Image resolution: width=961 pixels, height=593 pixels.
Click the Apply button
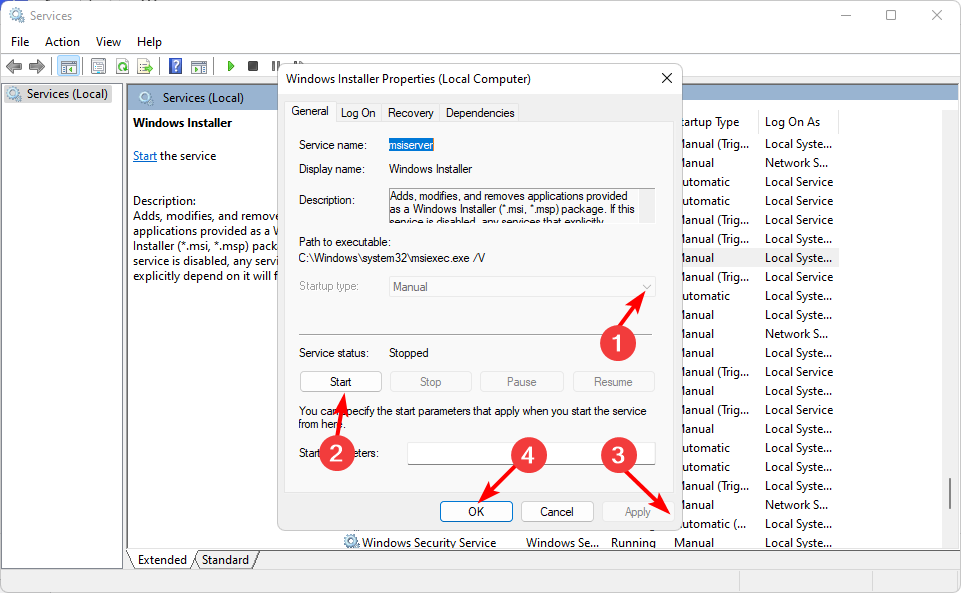[637, 512]
